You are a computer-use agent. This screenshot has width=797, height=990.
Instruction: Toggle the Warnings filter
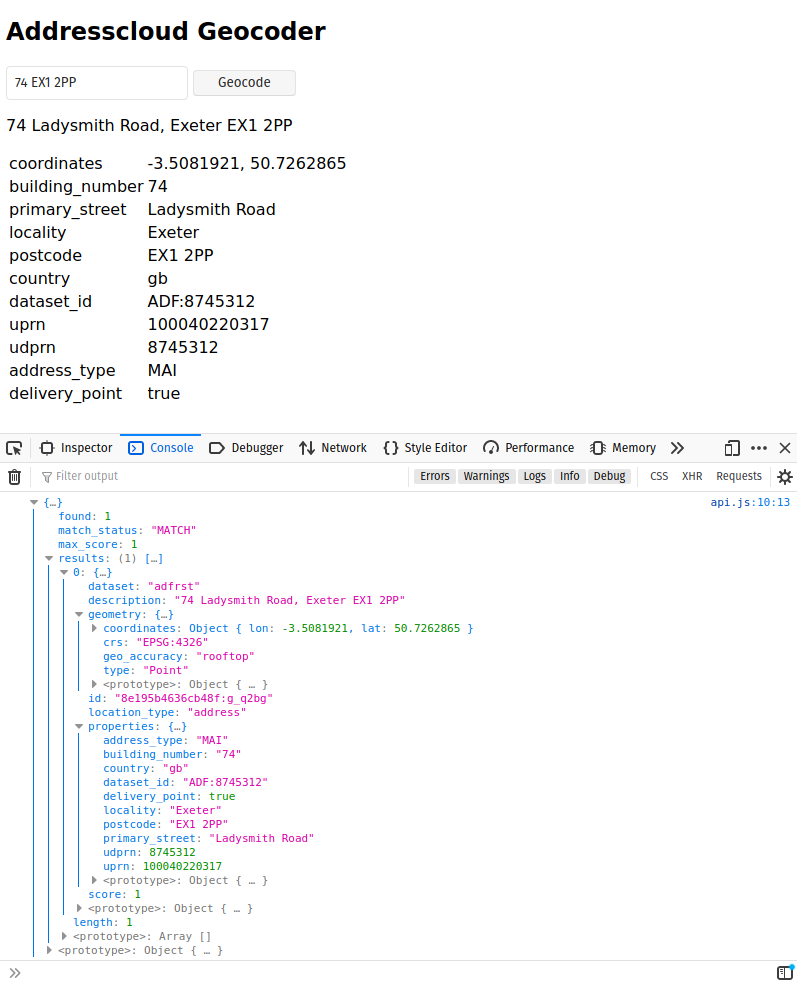486,476
